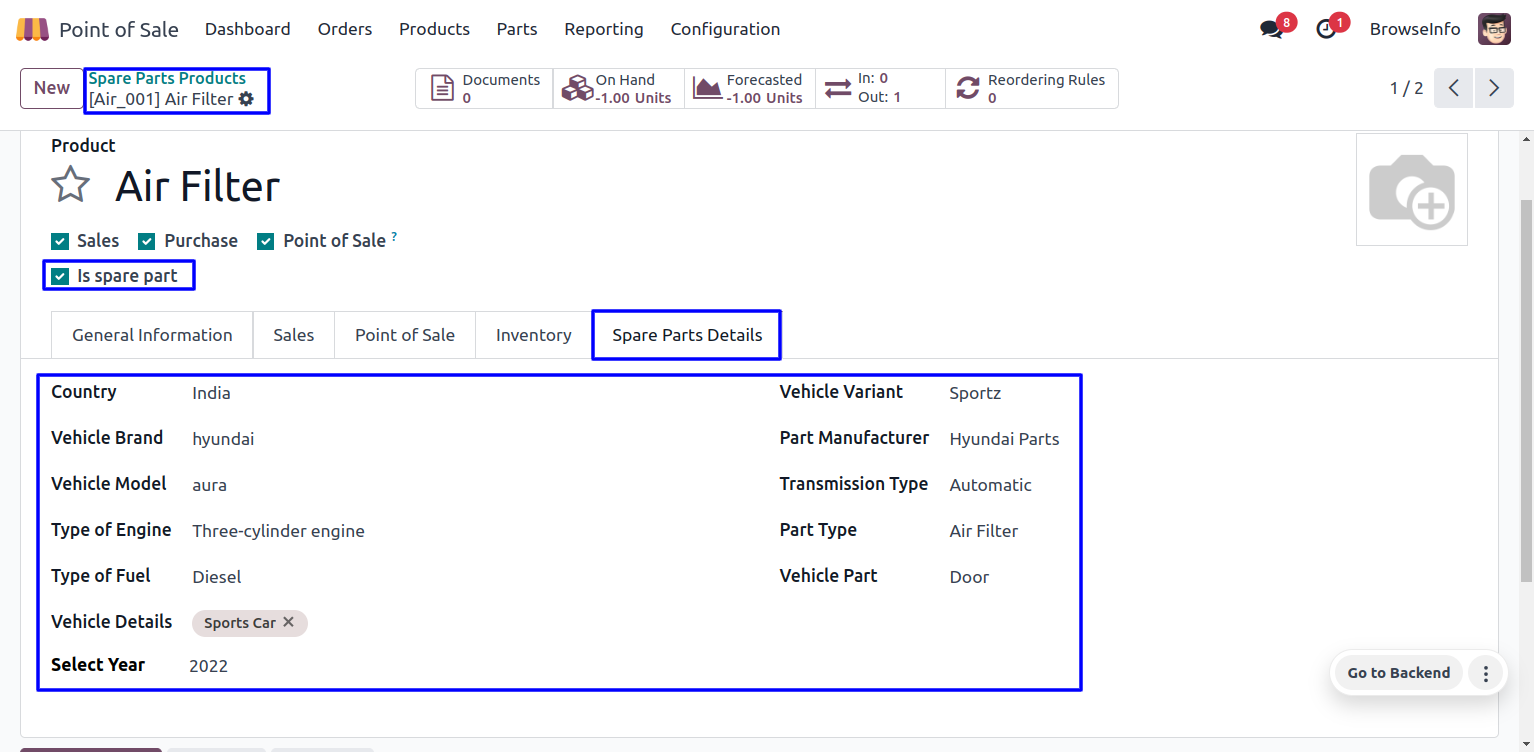The width and height of the screenshot is (1534, 752).
Task: Open the chat messages icon with 8 badge
Action: click(x=1271, y=30)
